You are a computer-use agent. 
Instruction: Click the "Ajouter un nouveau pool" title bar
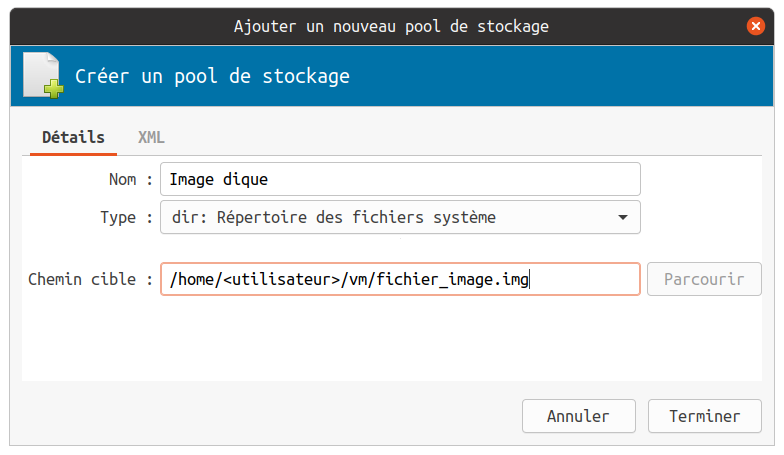(x=390, y=26)
